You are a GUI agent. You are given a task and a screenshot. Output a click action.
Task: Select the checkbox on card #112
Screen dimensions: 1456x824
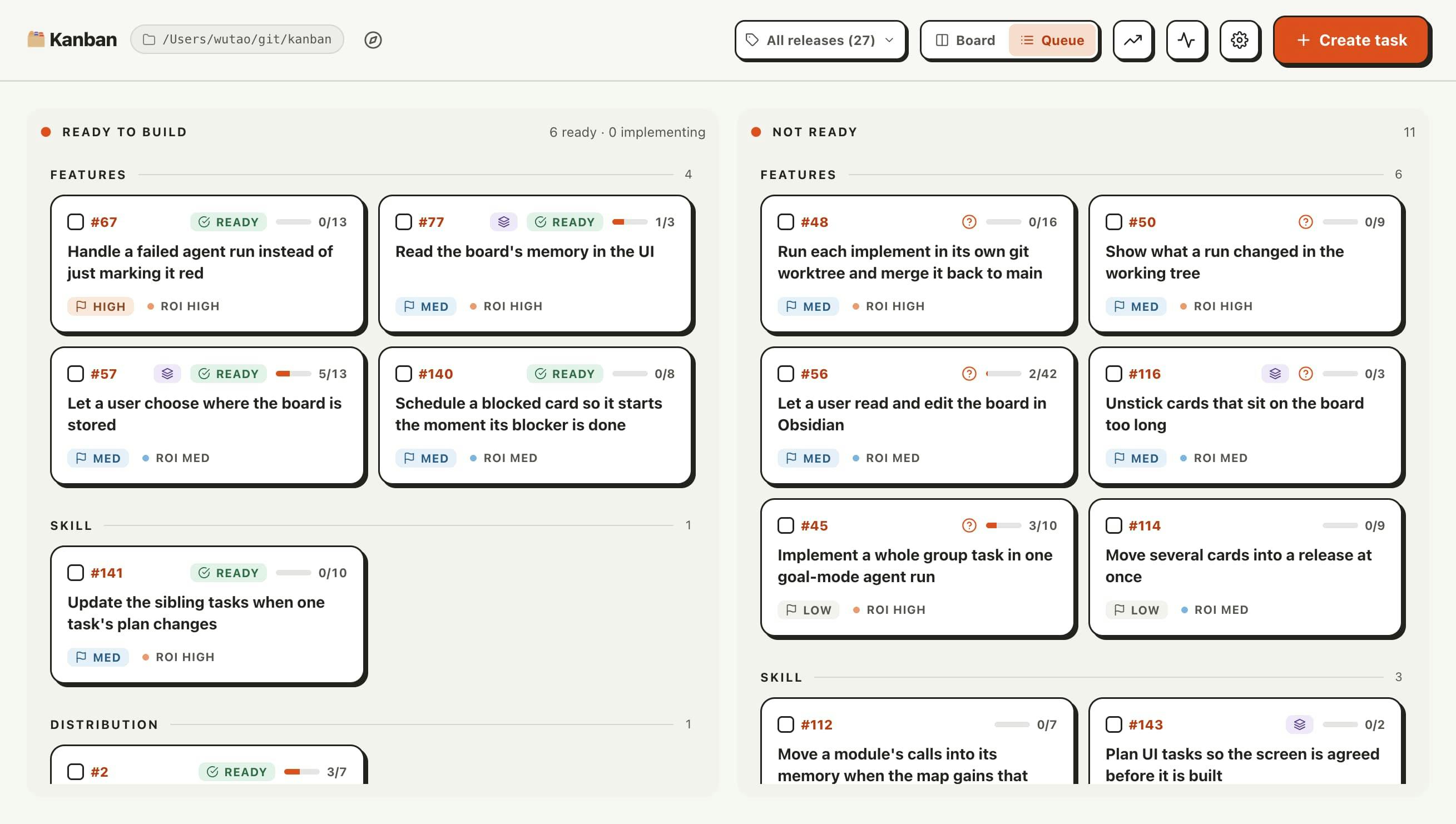pos(786,724)
